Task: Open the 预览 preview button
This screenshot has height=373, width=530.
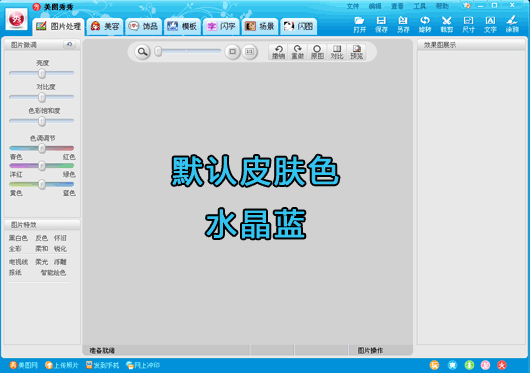Action: (x=356, y=52)
